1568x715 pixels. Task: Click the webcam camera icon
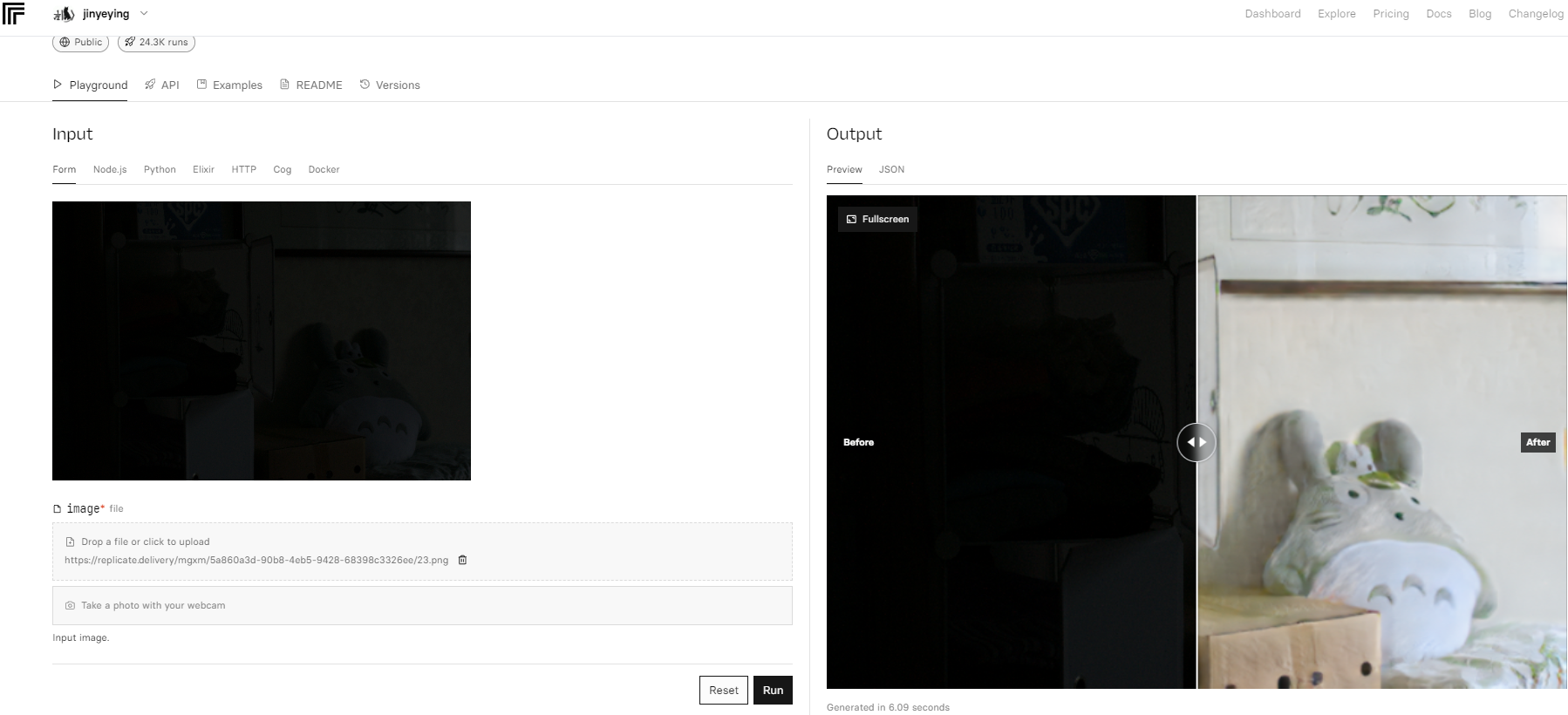point(70,605)
